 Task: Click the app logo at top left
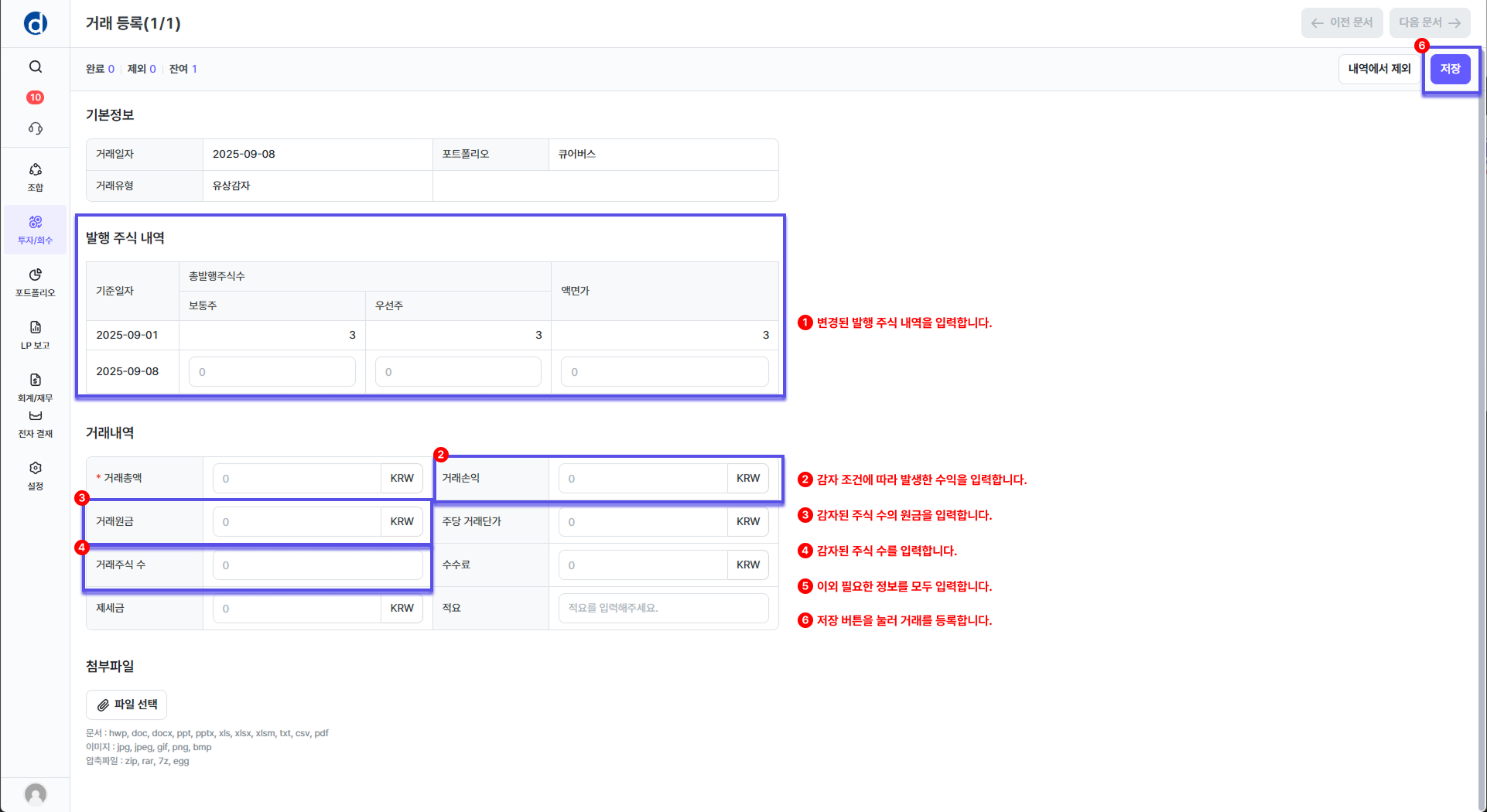[x=36, y=23]
